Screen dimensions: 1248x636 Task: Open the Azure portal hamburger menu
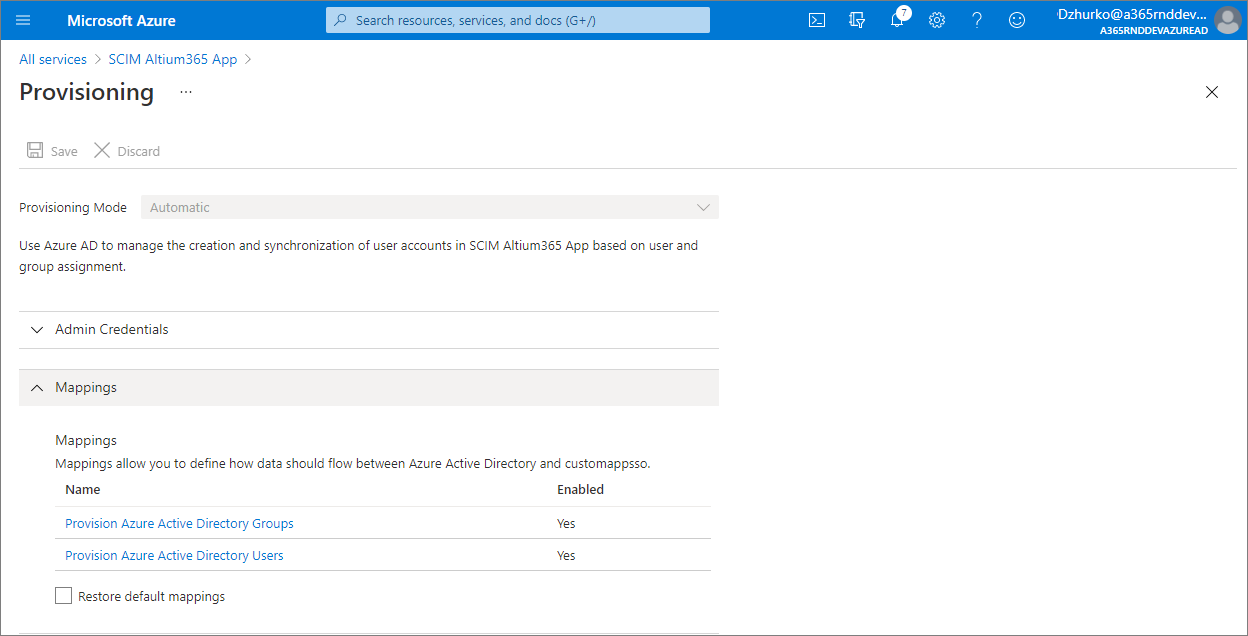click(x=23, y=20)
